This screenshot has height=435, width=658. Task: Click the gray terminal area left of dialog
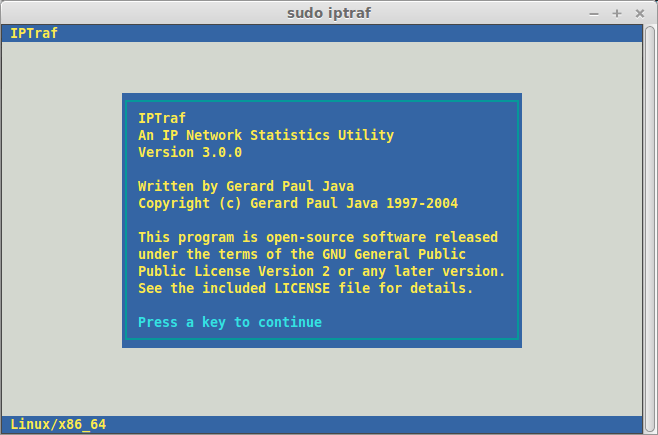(x=60, y=220)
